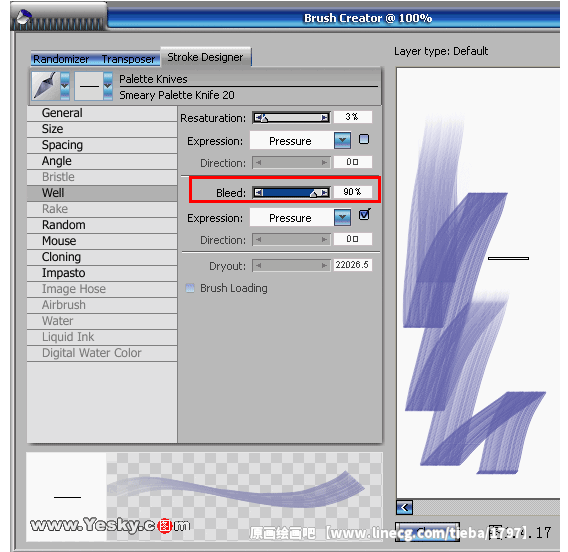Open the Resaturation Expression Pressure dropdown
The width and height of the screenshot is (568, 552).
(x=300, y=141)
